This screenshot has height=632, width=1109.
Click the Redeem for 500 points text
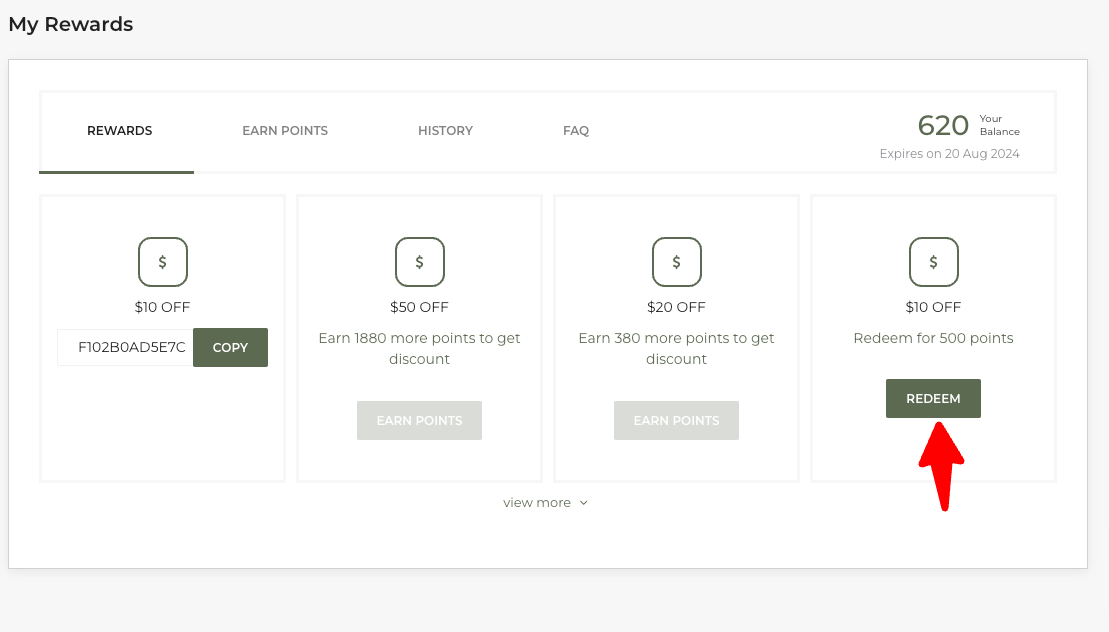933,338
